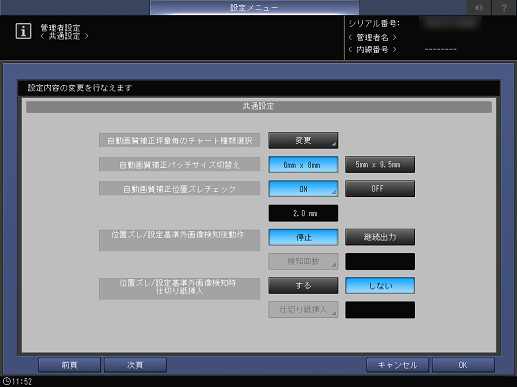This screenshot has height=387, width=517.
Task: Open the 変更 chart type selection button
Action: coord(303,140)
